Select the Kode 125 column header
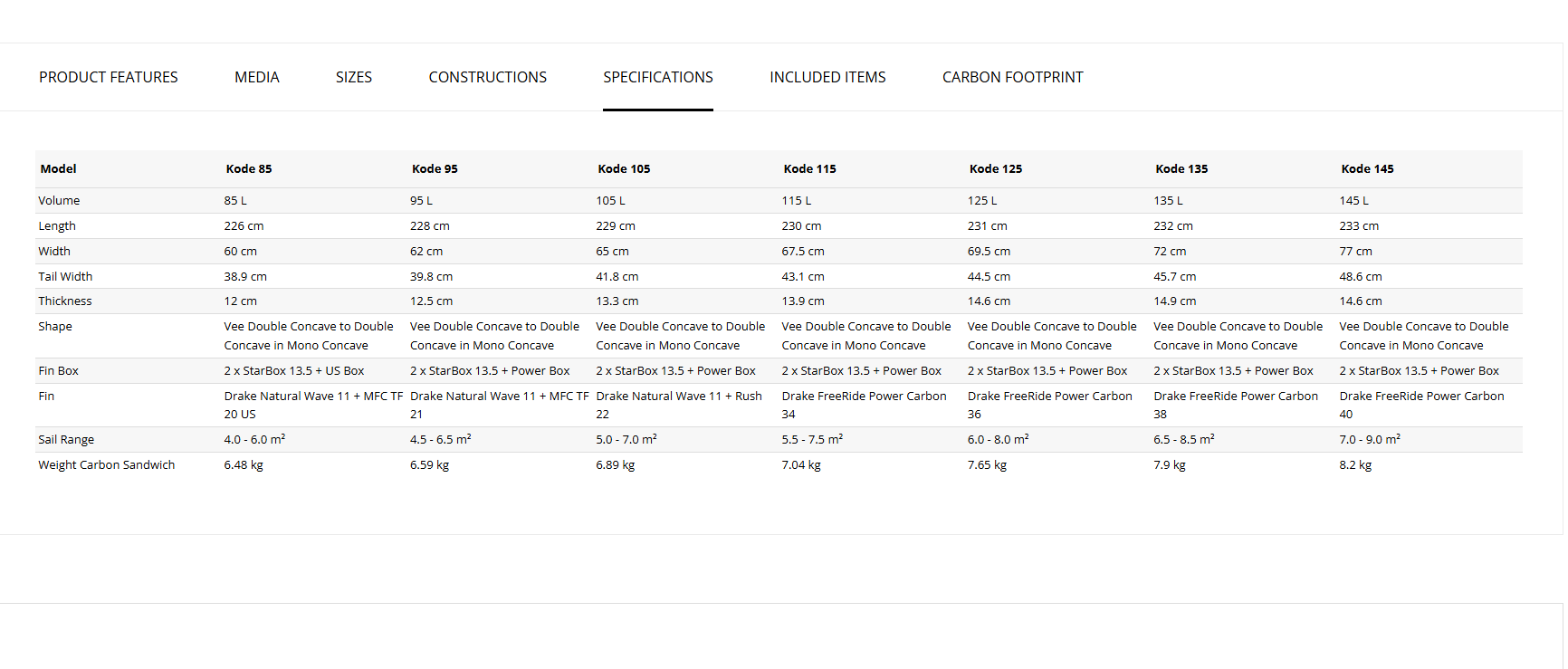 (x=996, y=168)
